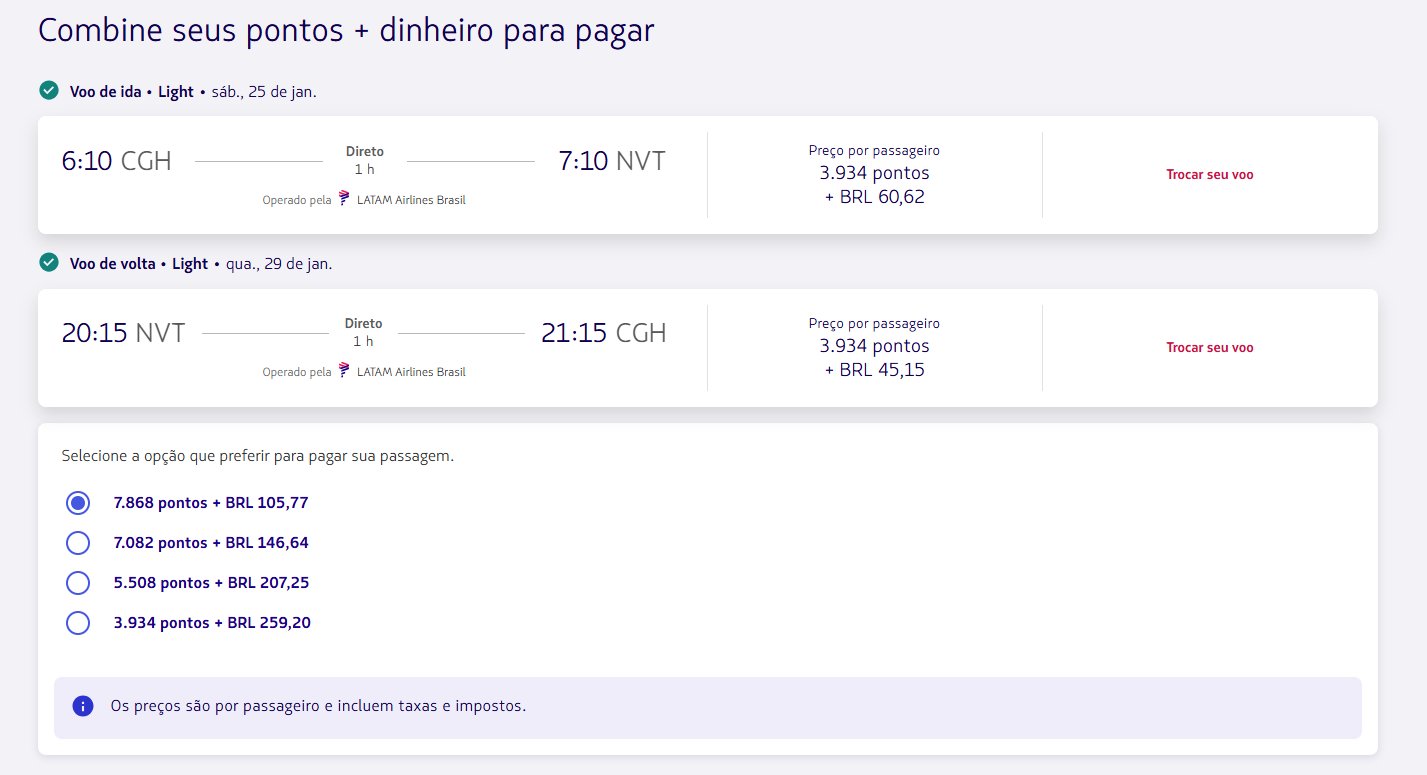Click the 'Combine seus pontos + dinheiro' page title
The height and width of the screenshot is (775, 1427).
pos(346,30)
